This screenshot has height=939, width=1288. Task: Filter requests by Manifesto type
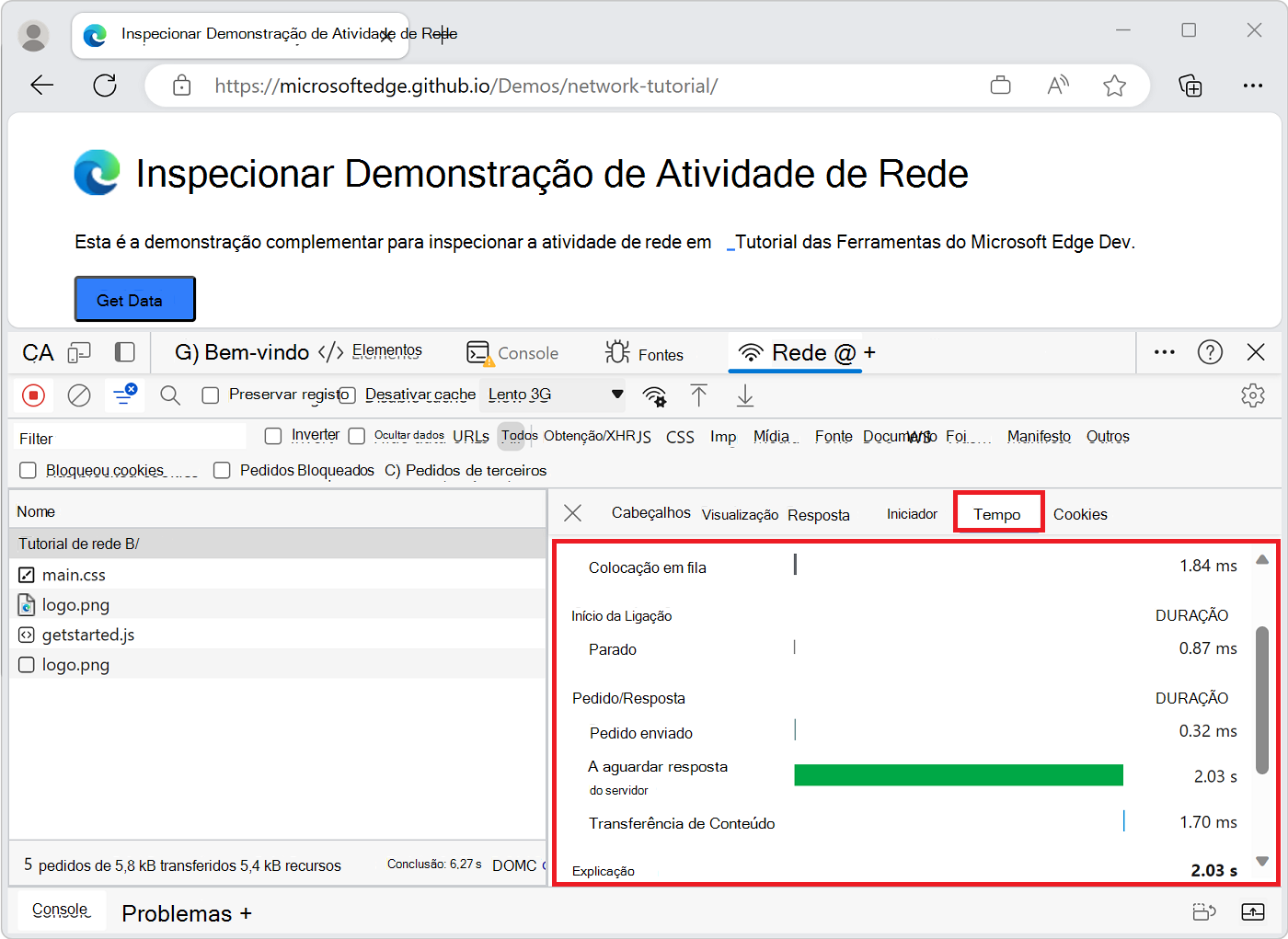coord(1039,436)
